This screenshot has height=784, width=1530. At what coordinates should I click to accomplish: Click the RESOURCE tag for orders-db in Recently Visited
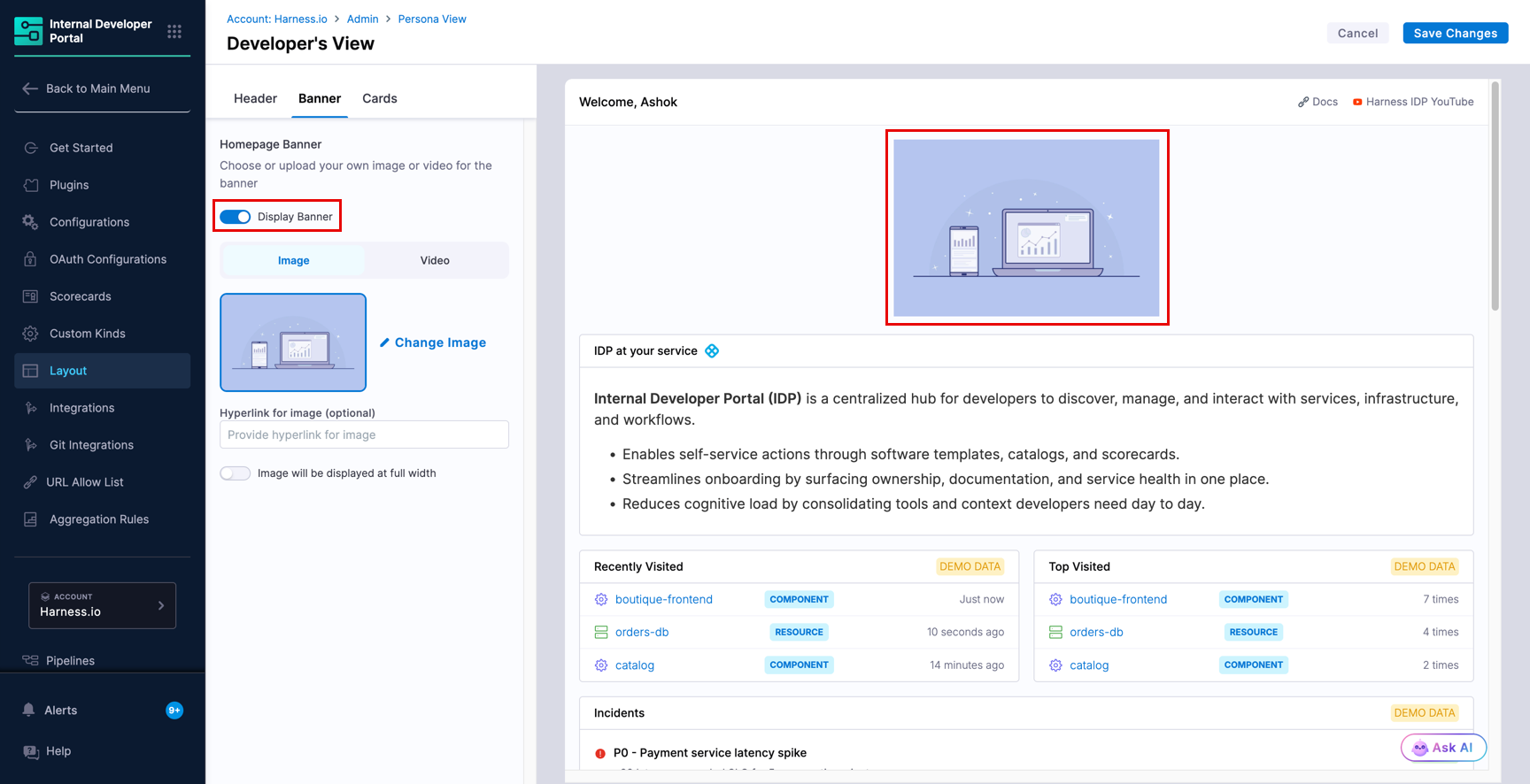799,632
